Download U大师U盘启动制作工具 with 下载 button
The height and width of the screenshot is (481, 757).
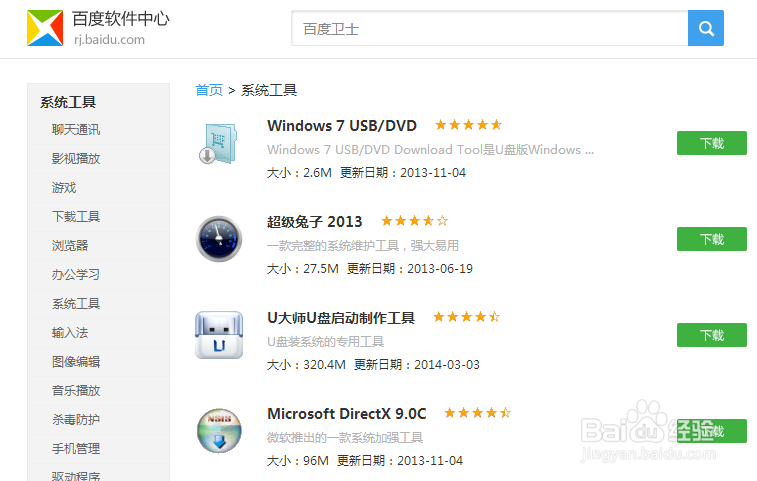pos(712,335)
